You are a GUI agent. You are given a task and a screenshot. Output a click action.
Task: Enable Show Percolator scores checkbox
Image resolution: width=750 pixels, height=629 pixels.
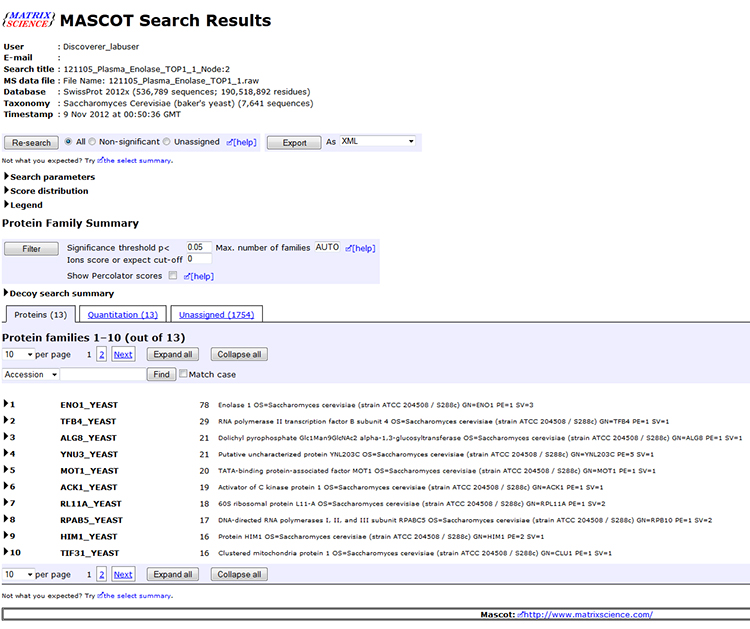(173, 276)
